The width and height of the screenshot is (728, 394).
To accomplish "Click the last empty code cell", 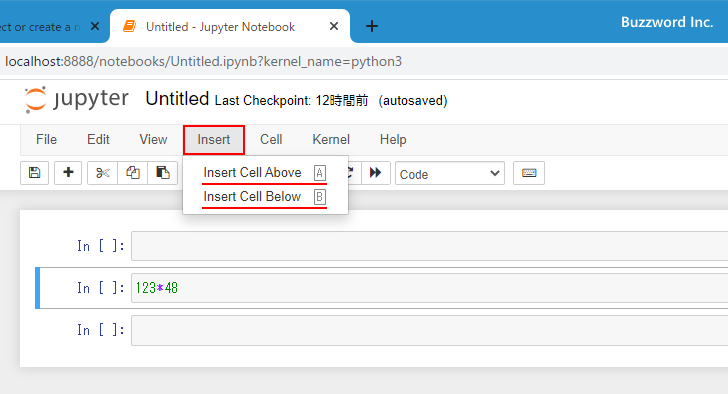I will (x=429, y=330).
